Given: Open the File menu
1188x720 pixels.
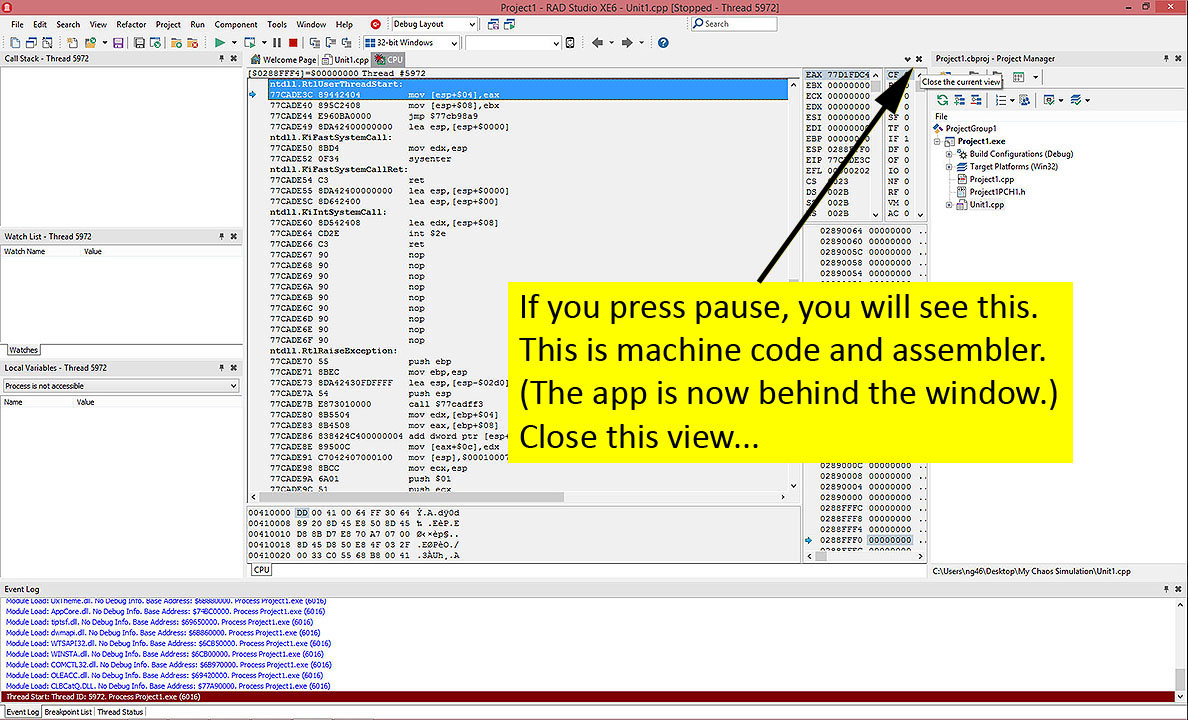Looking at the screenshot, I should [17, 24].
